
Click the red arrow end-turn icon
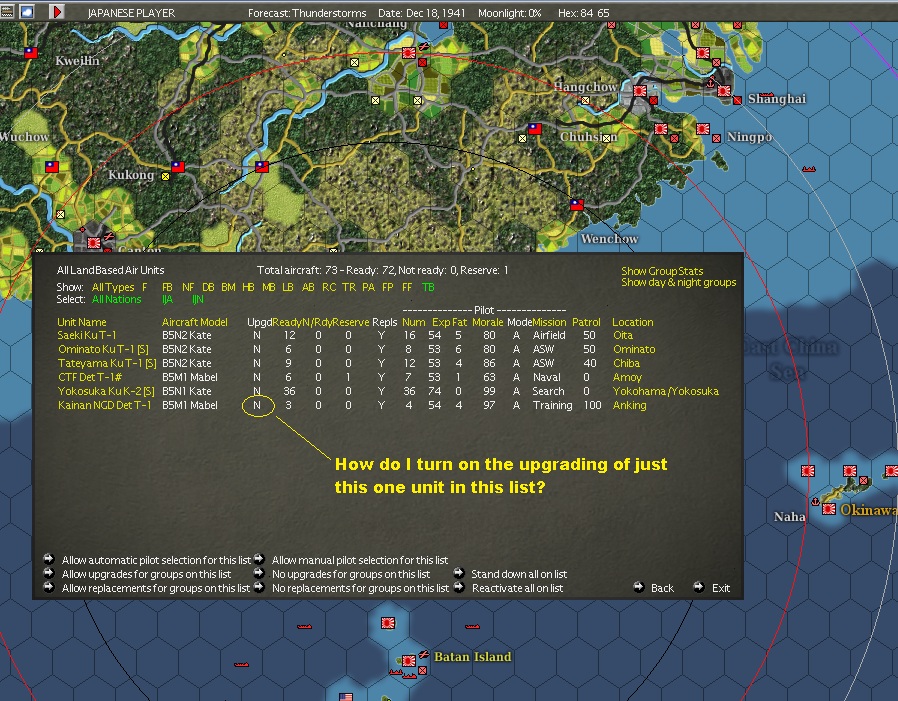[x=57, y=11]
